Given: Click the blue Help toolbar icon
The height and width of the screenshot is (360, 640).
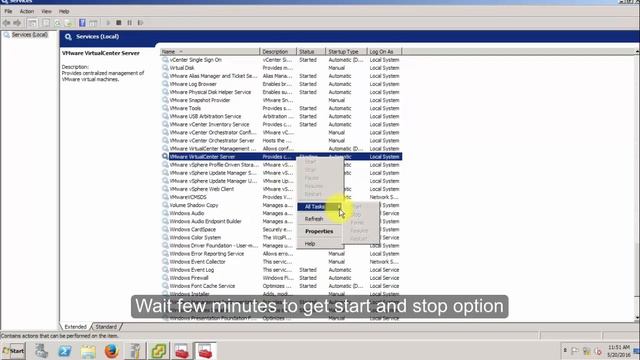Looking at the screenshot, I should pyautogui.click(x=82, y=23).
